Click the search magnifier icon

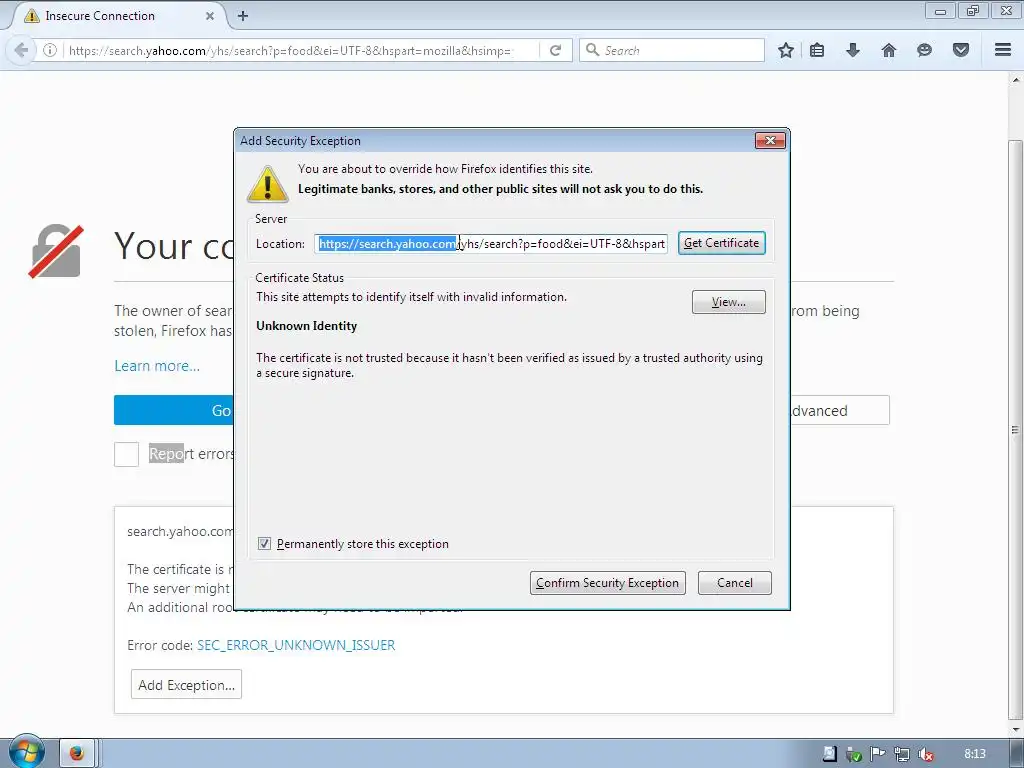pyautogui.click(x=592, y=50)
